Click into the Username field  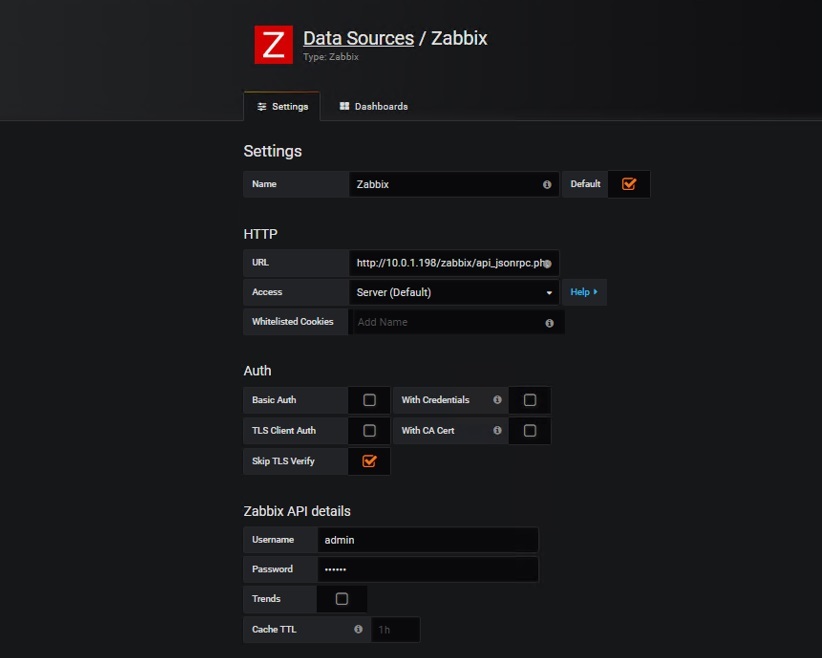pos(428,540)
